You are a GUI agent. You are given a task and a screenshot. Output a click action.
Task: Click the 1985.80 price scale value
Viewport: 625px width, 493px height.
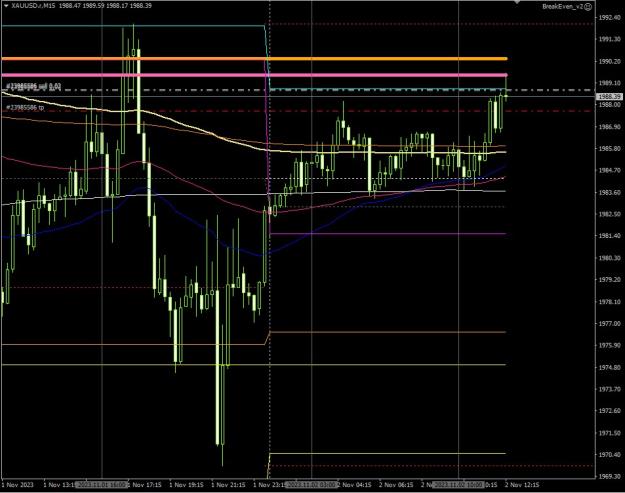coord(609,148)
